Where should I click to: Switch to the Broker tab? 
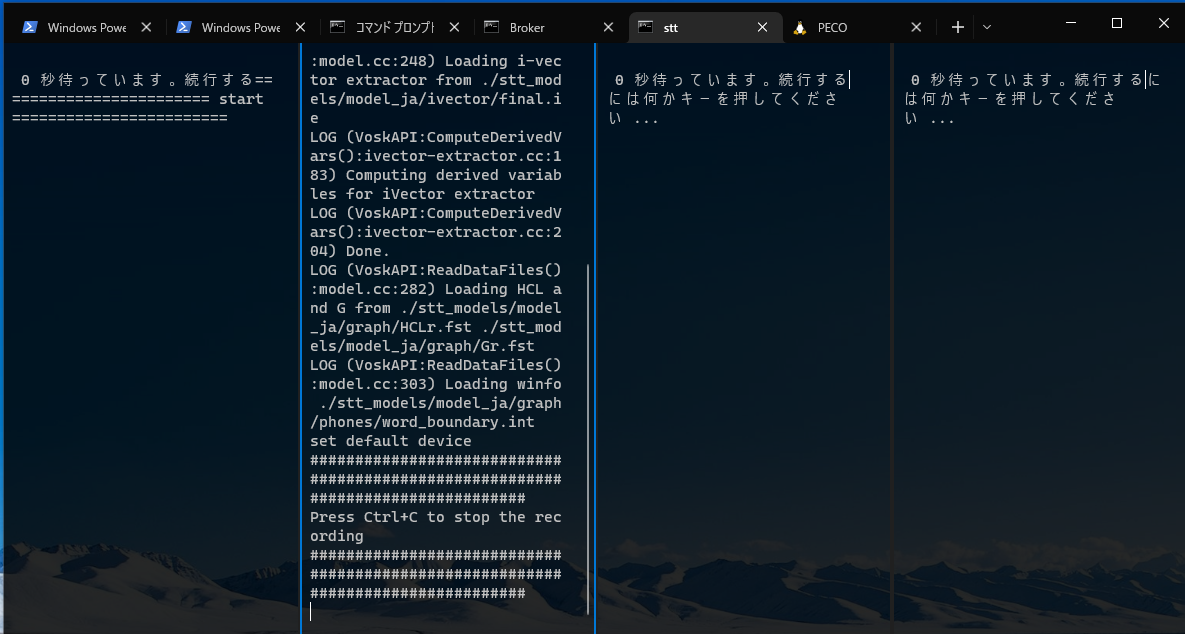(x=549, y=27)
